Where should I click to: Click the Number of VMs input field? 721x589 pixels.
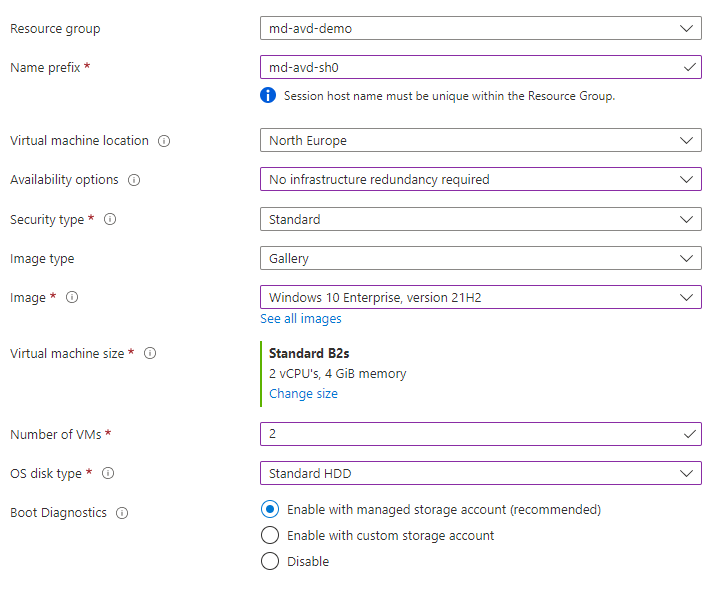[x=470, y=434]
